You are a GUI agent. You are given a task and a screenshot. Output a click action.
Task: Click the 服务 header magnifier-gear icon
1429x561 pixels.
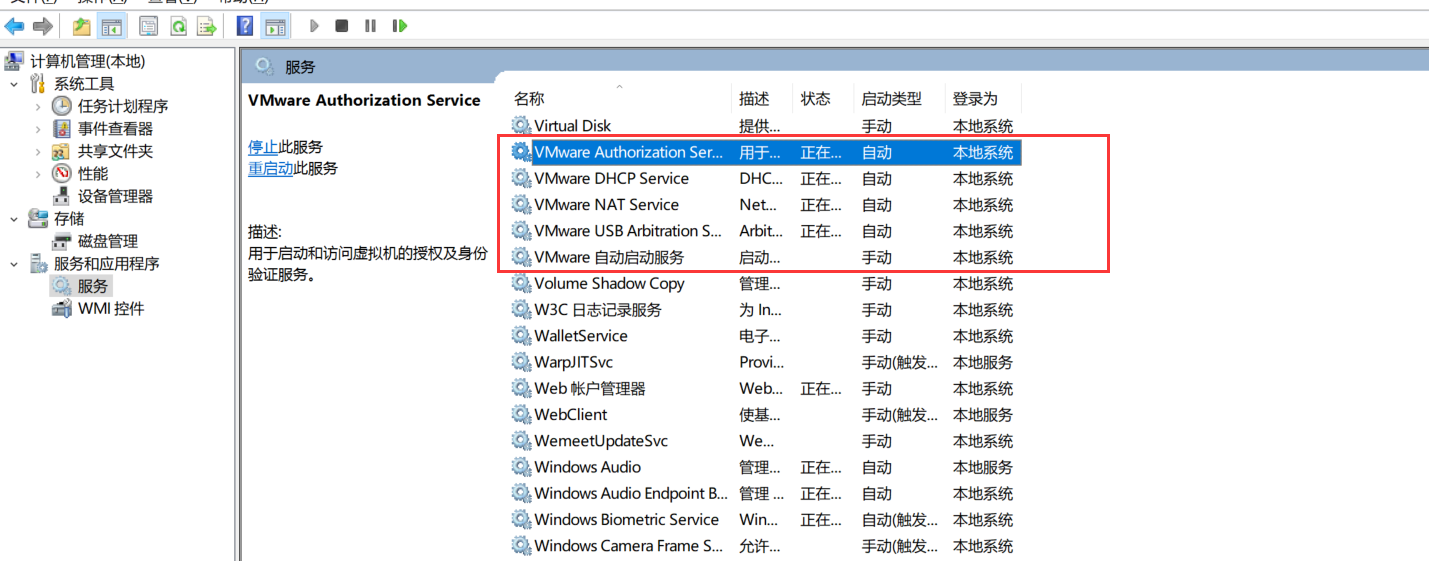pyautogui.click(x=265, y=66)
